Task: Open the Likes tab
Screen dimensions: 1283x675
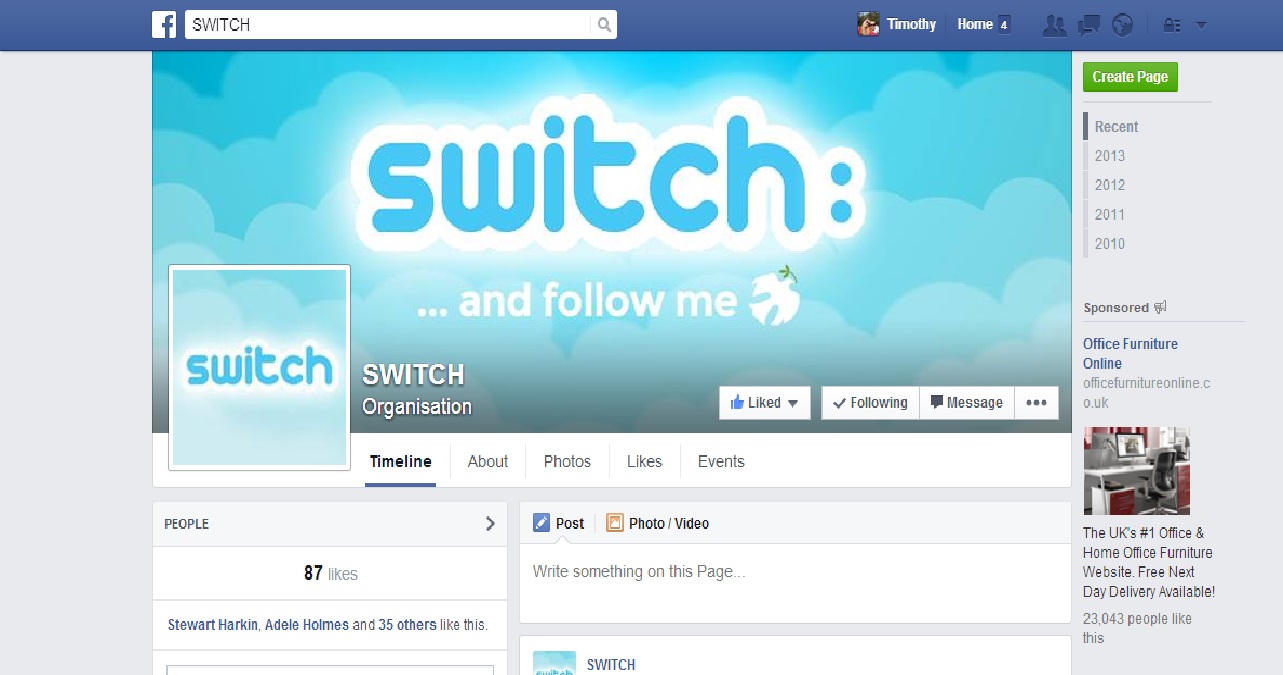Action: pos(644,461)
